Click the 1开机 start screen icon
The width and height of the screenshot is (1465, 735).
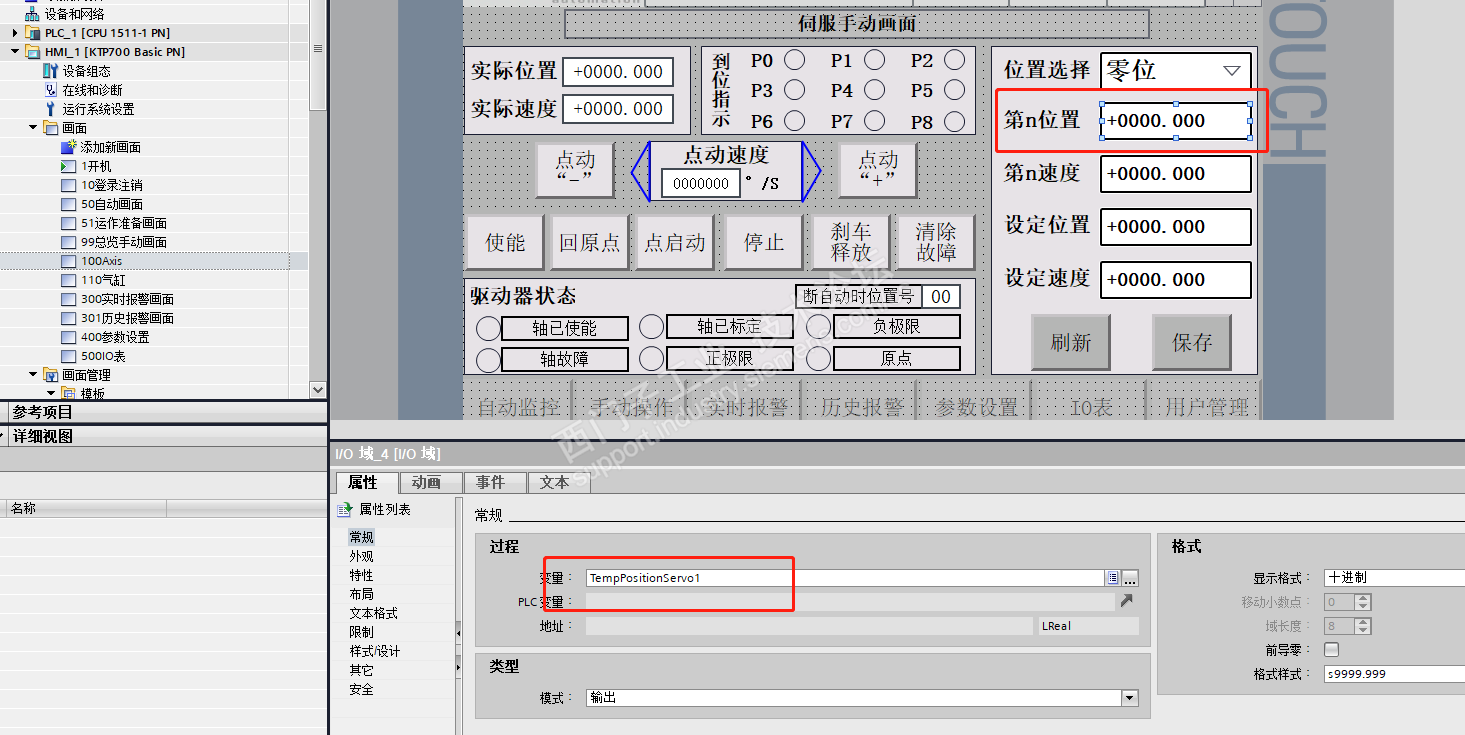click(x=68, y=166)
